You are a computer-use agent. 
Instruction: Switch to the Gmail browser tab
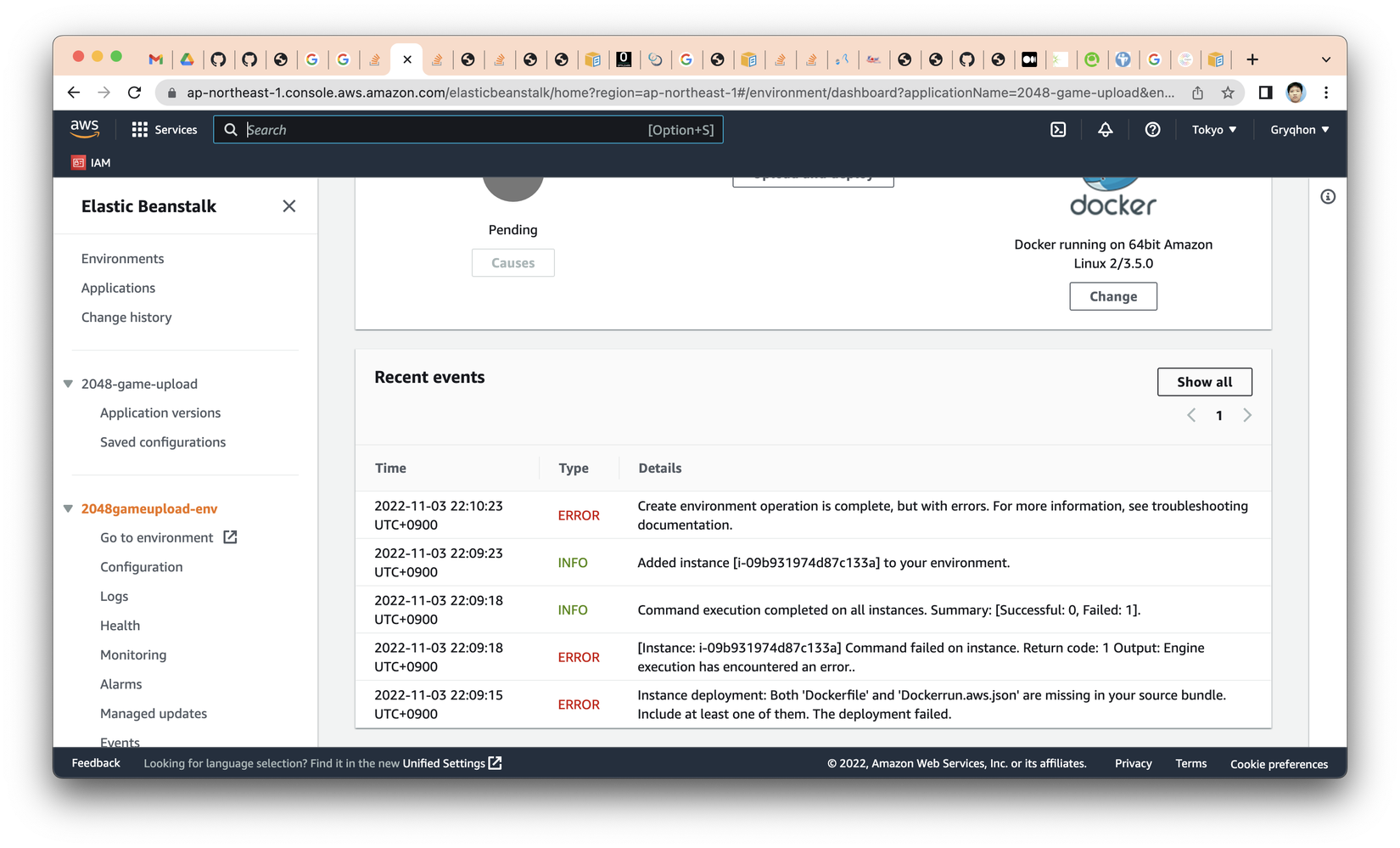pos(155,59)
